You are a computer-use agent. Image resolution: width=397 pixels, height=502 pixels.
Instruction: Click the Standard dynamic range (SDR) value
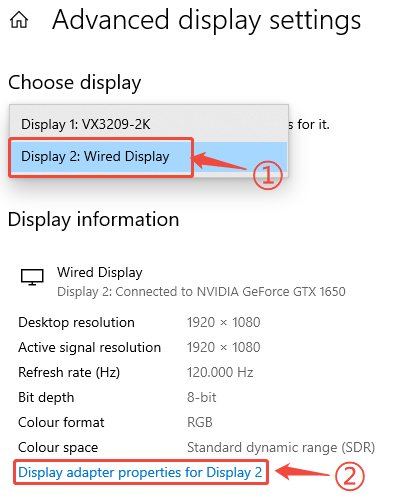[x=281, y=447]
